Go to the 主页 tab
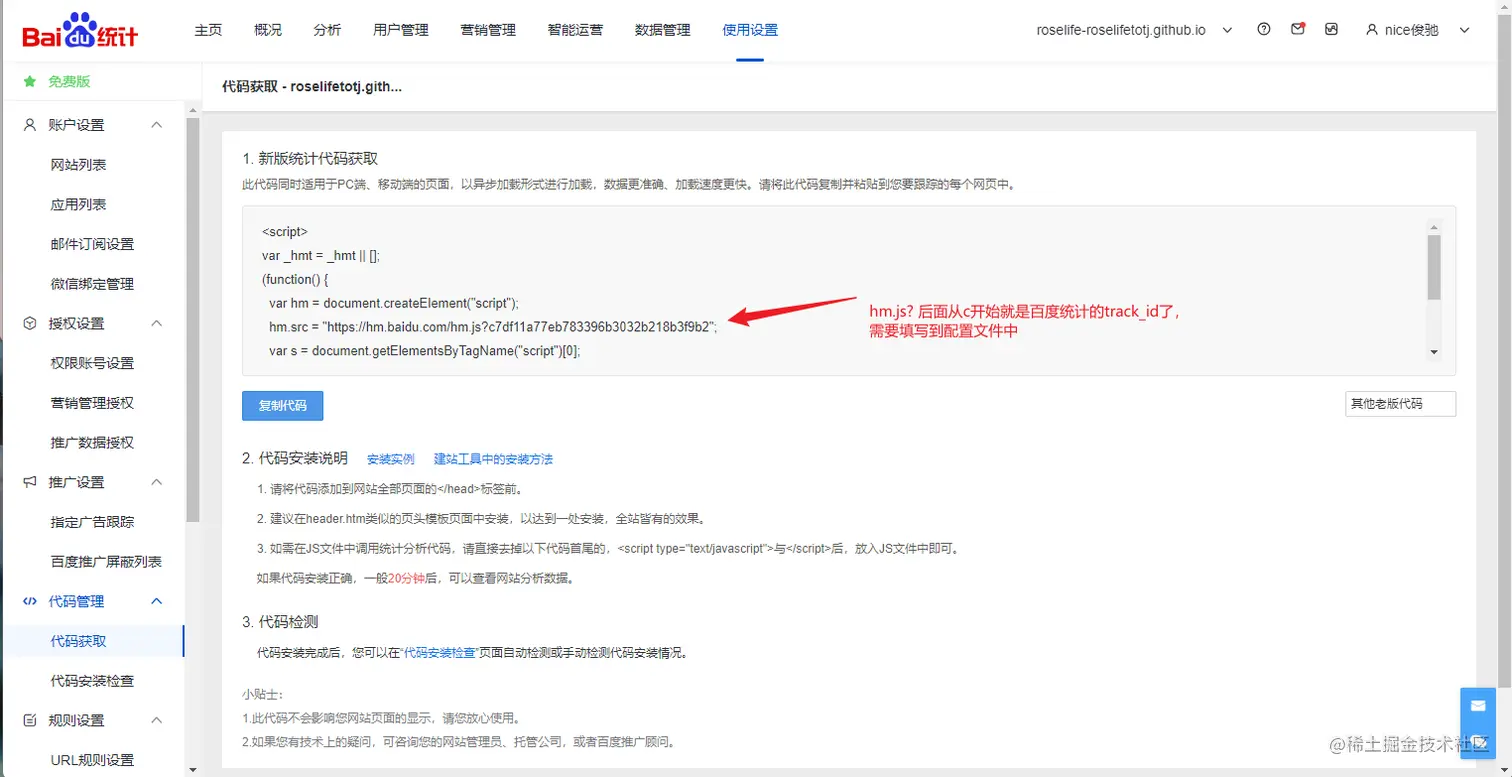This screenshot has width=1512, height=777. pos(208,30)
